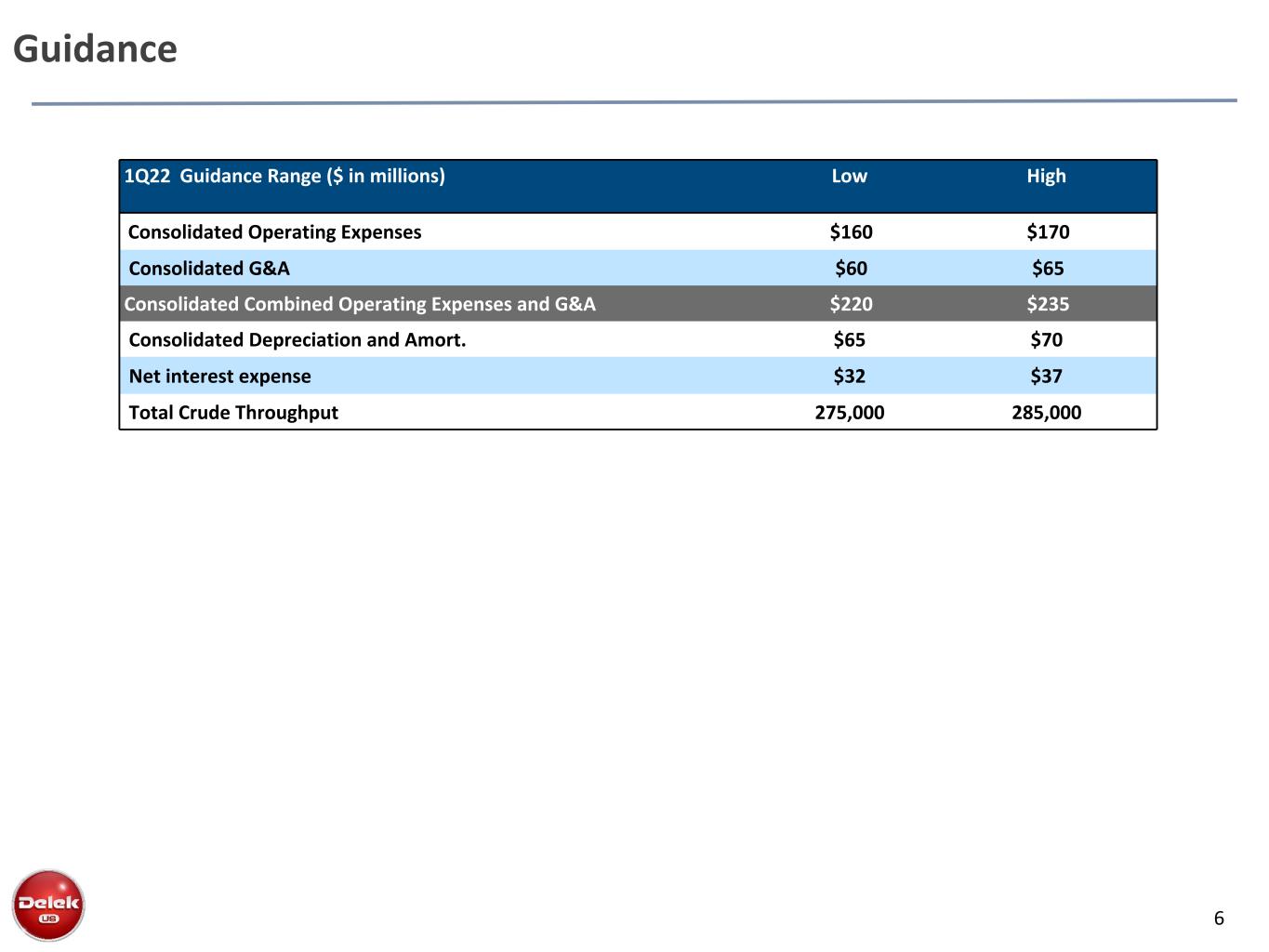Select the Total Crude Throughput label
The image size is (1269, 952).
(233, 413)
